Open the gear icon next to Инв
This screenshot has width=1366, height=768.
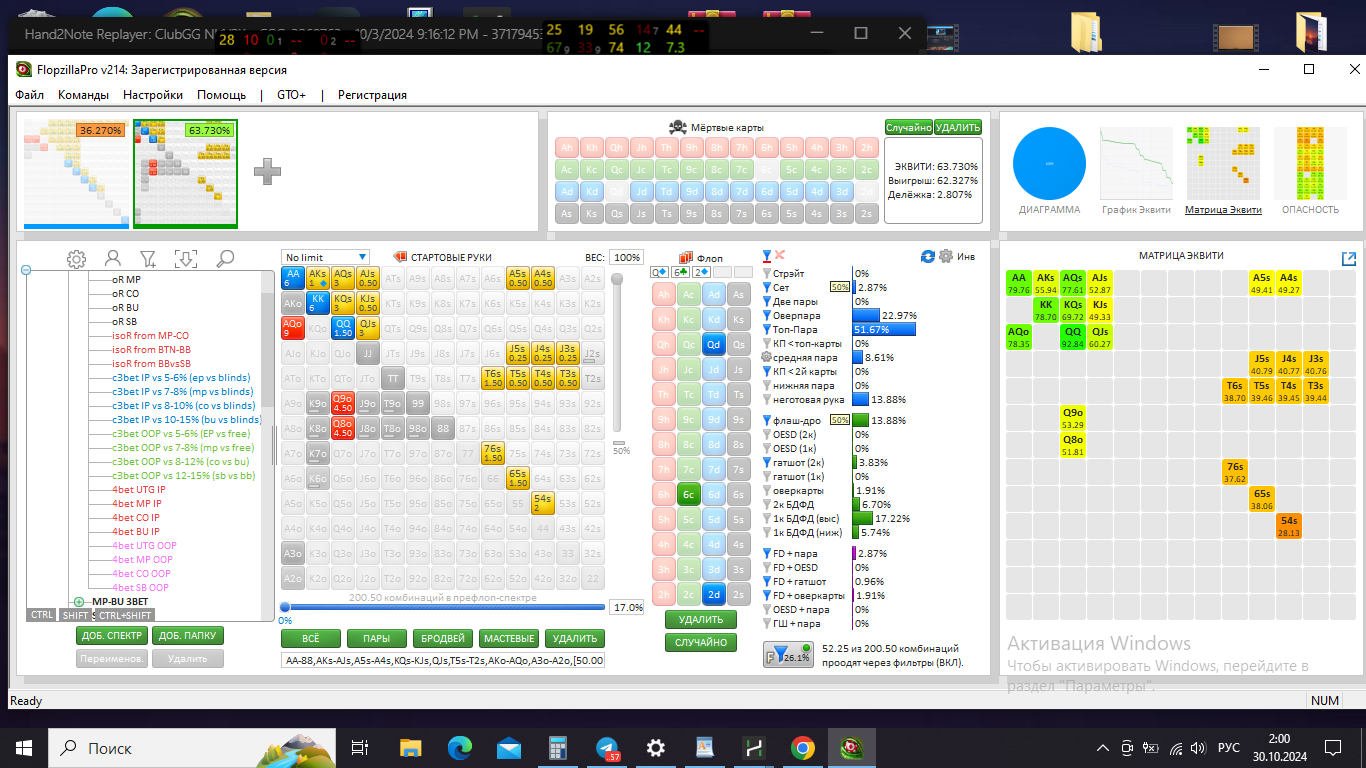coord(945,256)
